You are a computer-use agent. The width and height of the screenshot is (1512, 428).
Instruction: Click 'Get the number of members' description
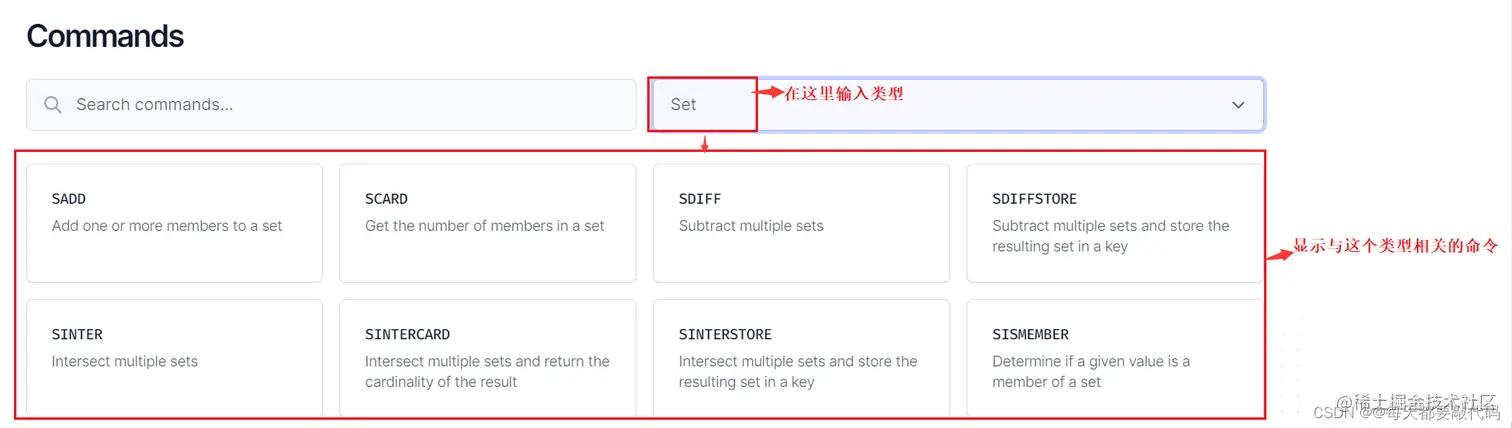pyautogui.click(x=485, y=226)
